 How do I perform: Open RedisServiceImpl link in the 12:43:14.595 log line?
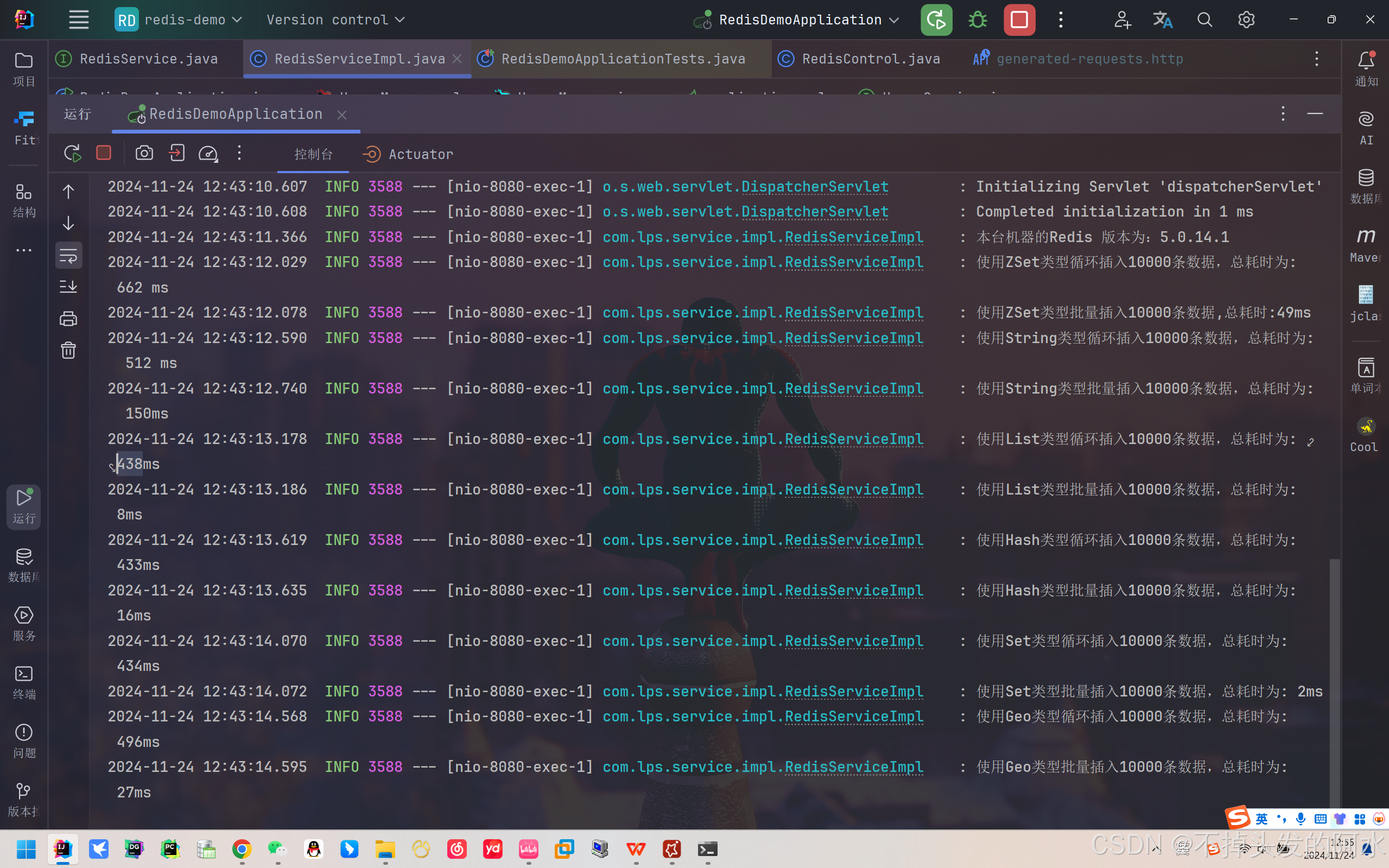854,767
